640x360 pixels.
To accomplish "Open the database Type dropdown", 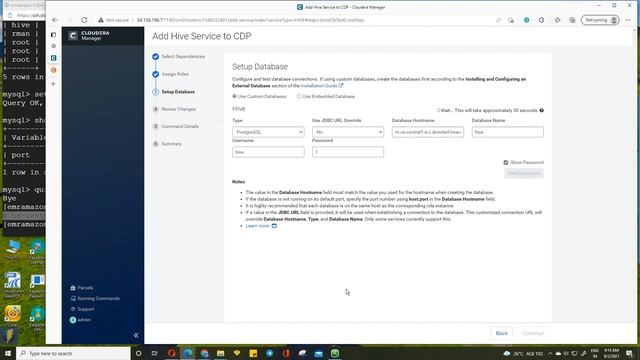I will click(268, 132).
